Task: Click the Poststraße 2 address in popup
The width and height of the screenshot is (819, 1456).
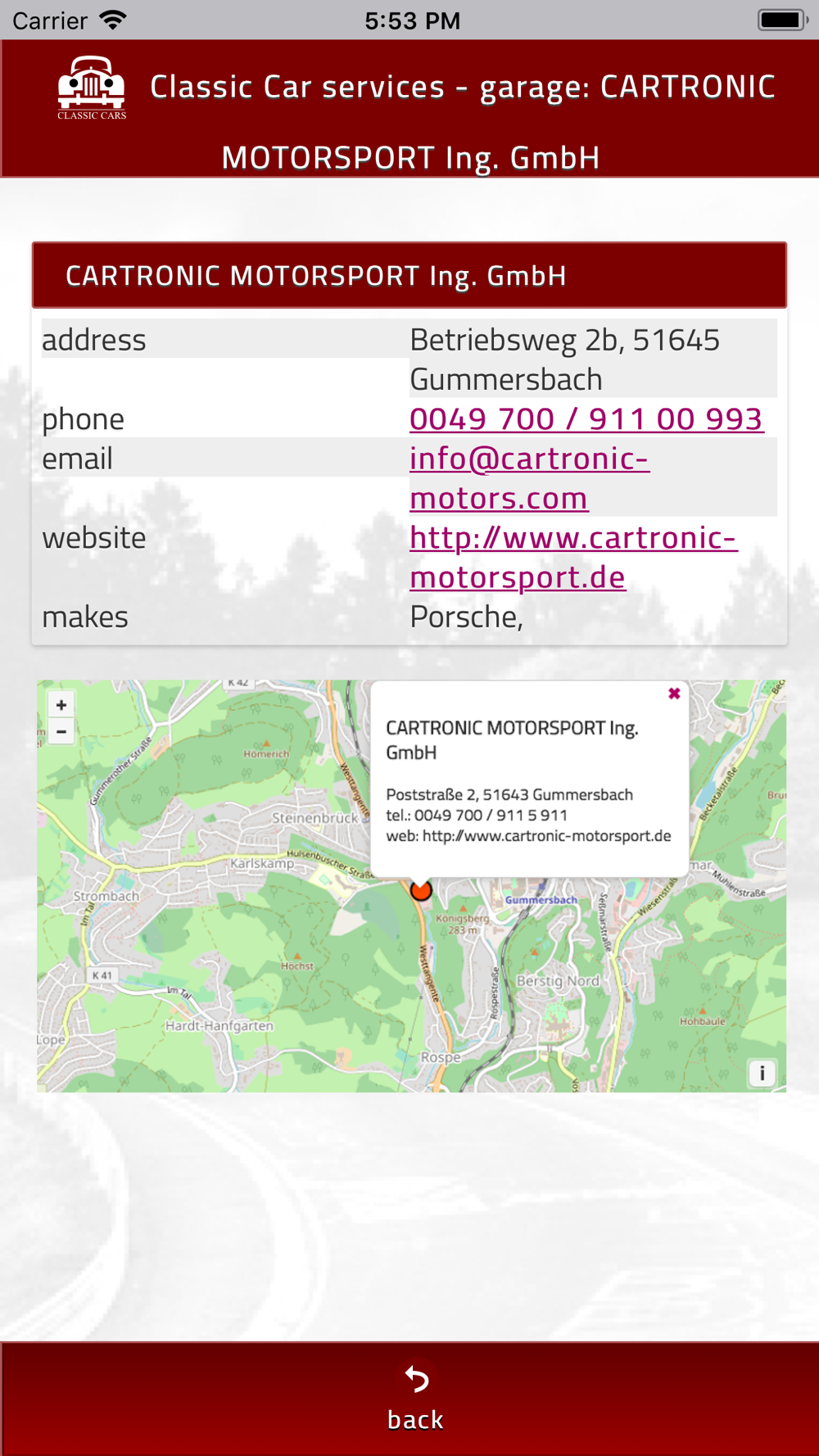Action: point(509,794)
